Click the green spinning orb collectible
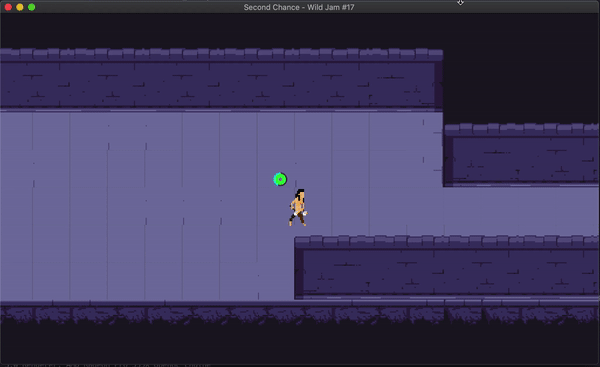 280,179
